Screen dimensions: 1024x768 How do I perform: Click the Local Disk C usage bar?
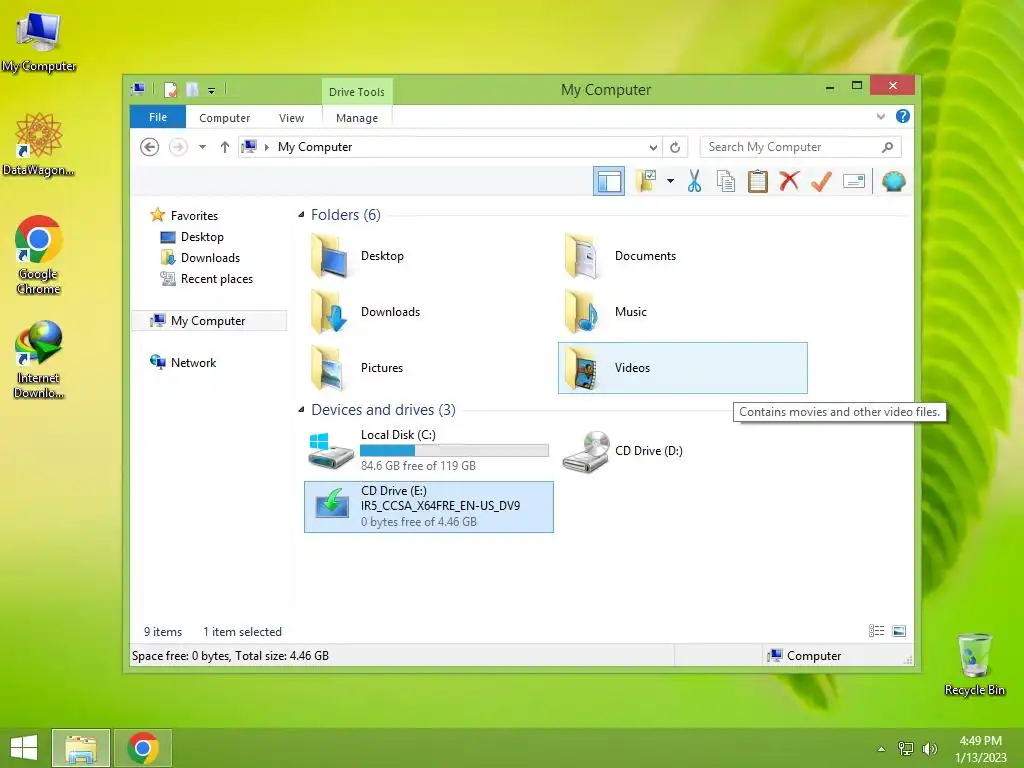[454, 451]
